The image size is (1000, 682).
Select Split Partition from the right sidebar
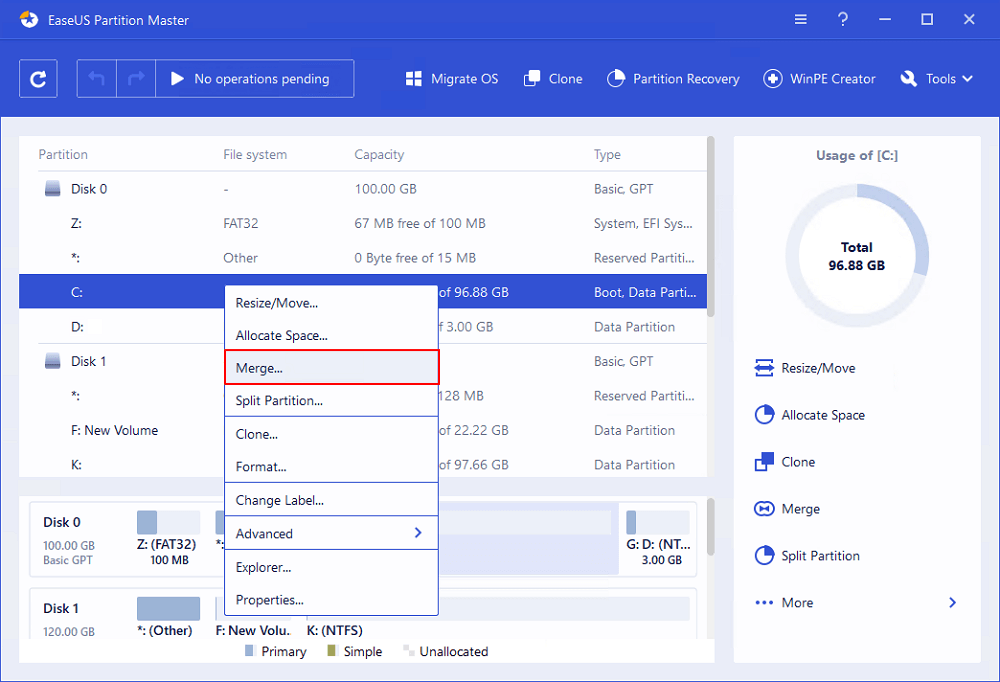pos(817,555)
